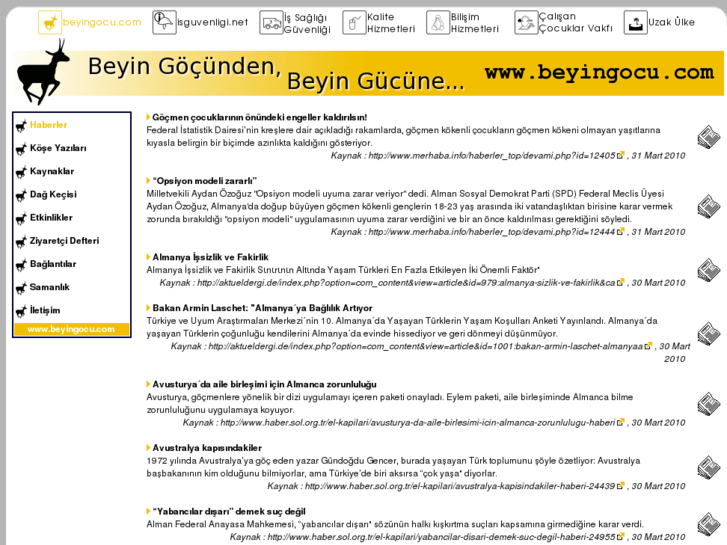Image resolution: width=727 pixels, height=545 pixels.
Task: Click newspaper icon beside Yabancılar dışarı article
Action: coord(708,526)
